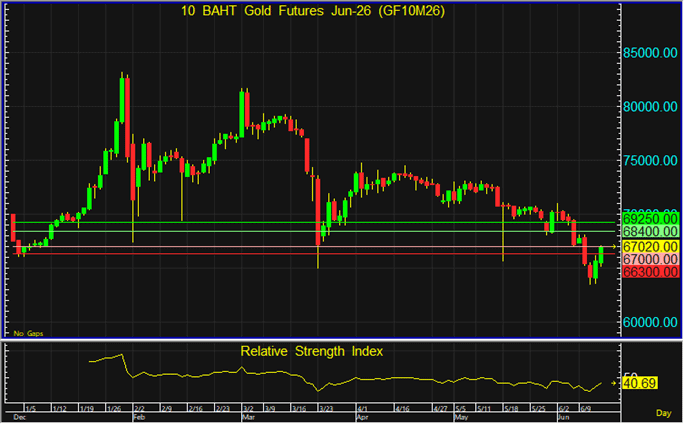Click the RSI value label 40.69
684x424 pixels.
pyautogui.click(x=640, y=383)
